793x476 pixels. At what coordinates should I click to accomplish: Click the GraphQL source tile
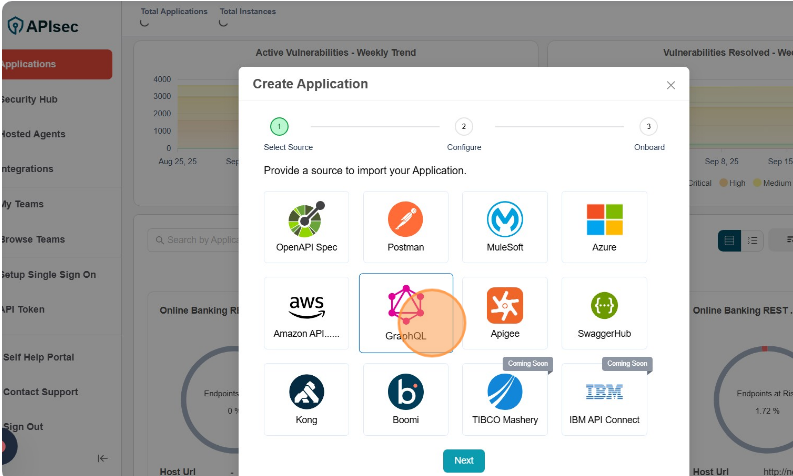(405, 306)
